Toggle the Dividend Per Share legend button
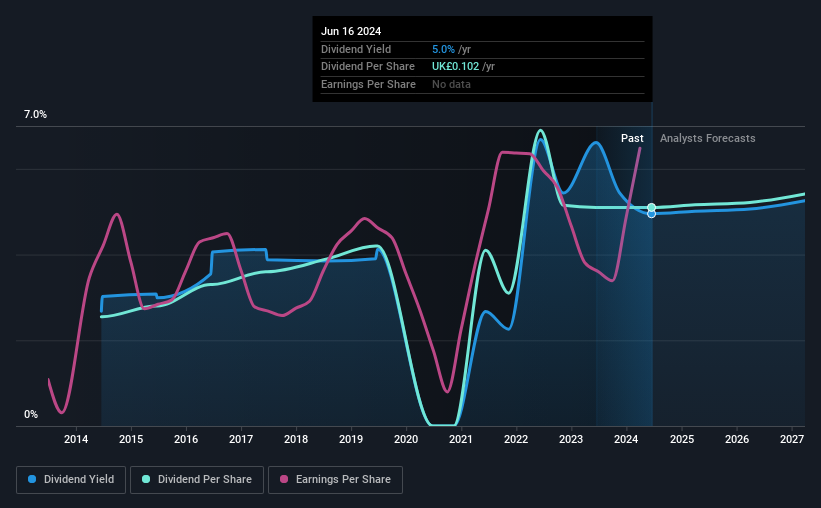The image size is (821, 508). point(197,480)
